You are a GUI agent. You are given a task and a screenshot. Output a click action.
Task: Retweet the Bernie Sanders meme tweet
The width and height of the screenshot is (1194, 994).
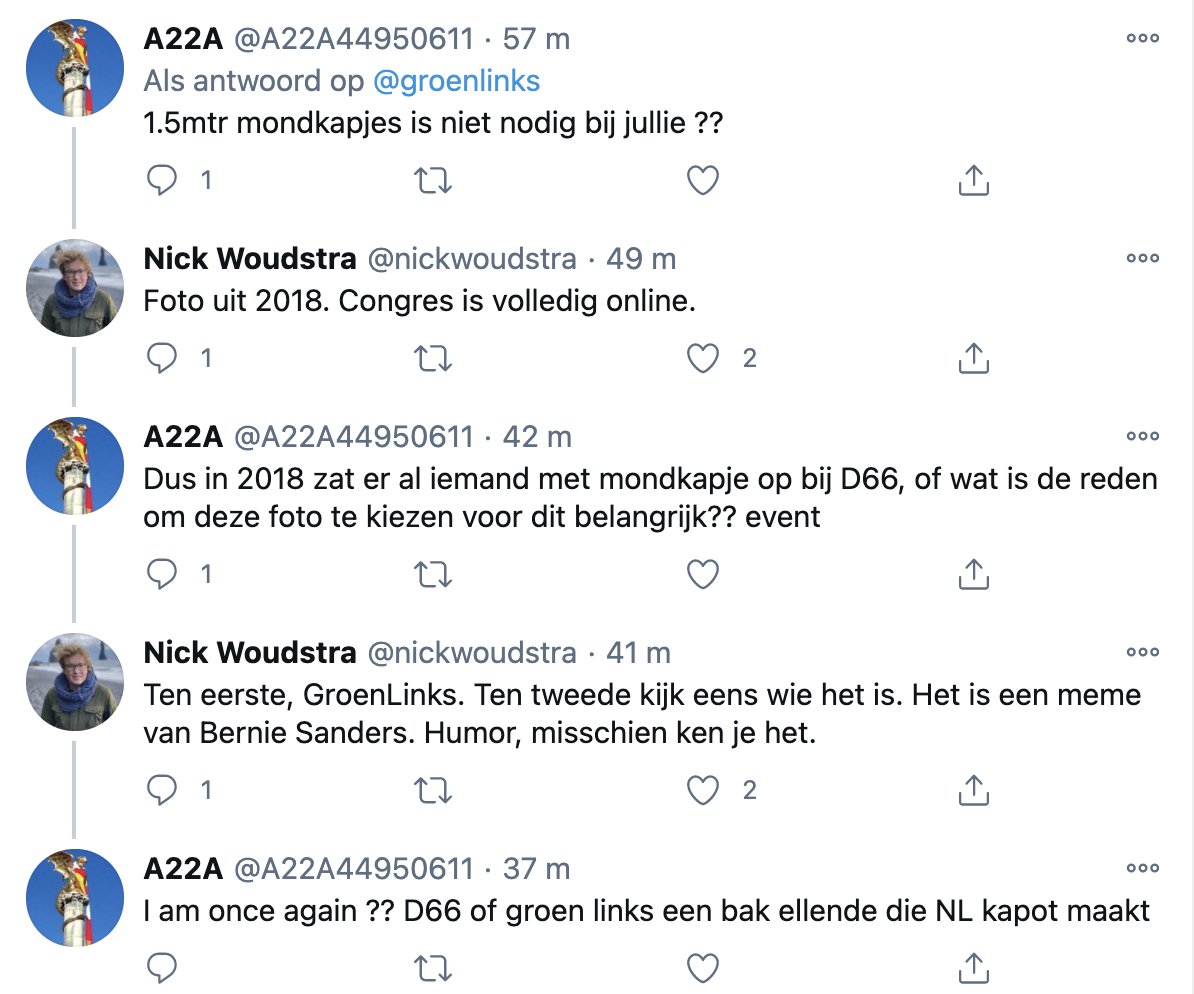[x=433, y=790]
